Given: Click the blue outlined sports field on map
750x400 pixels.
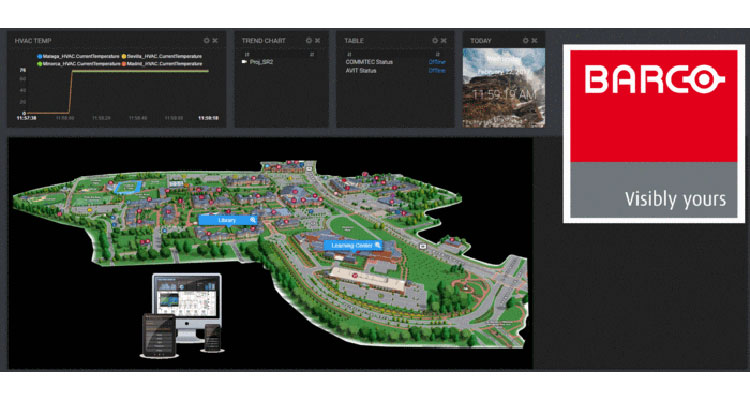Looking at the screenshot, I should [128, 187].
